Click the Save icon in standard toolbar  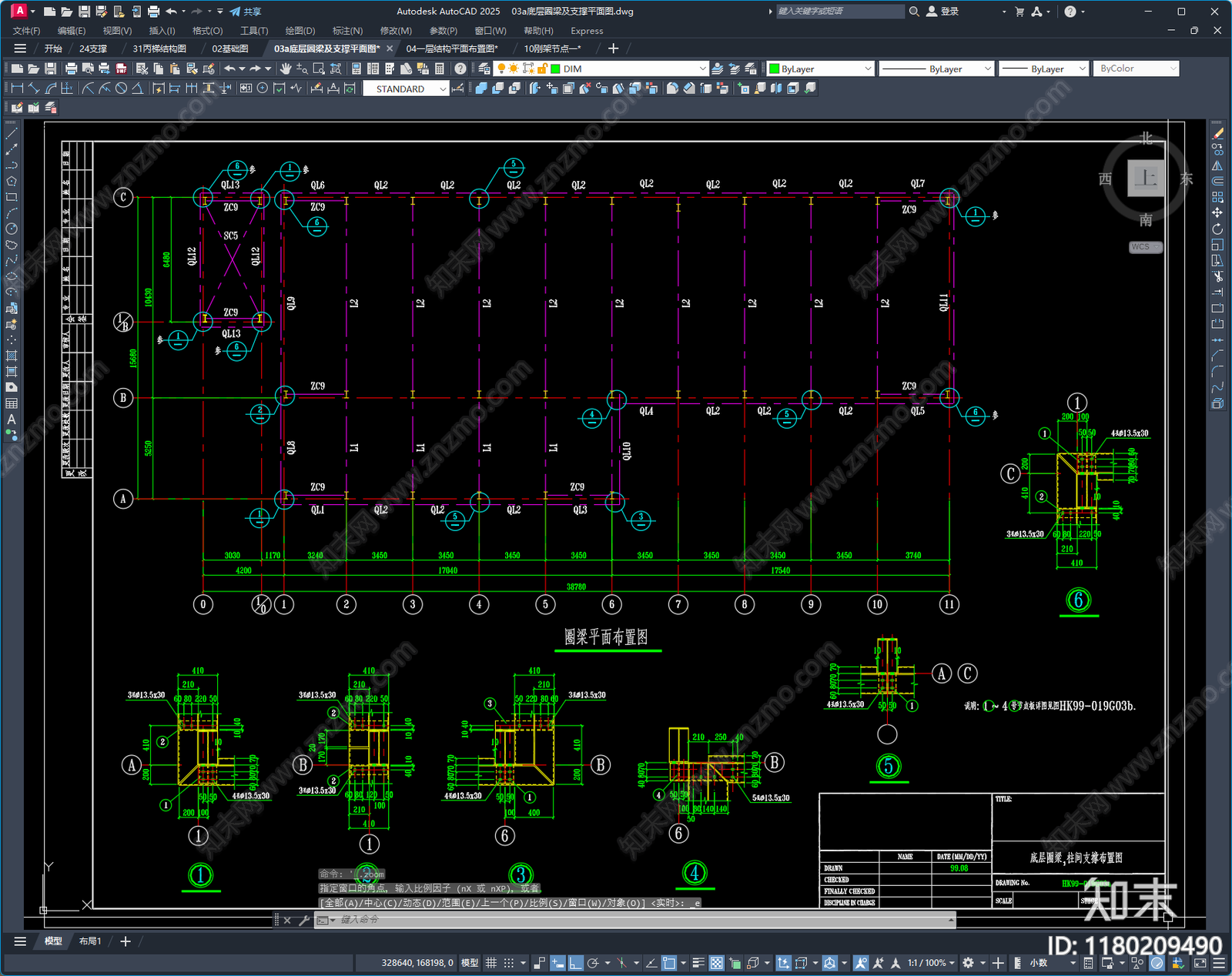click(x=50, y=69)
